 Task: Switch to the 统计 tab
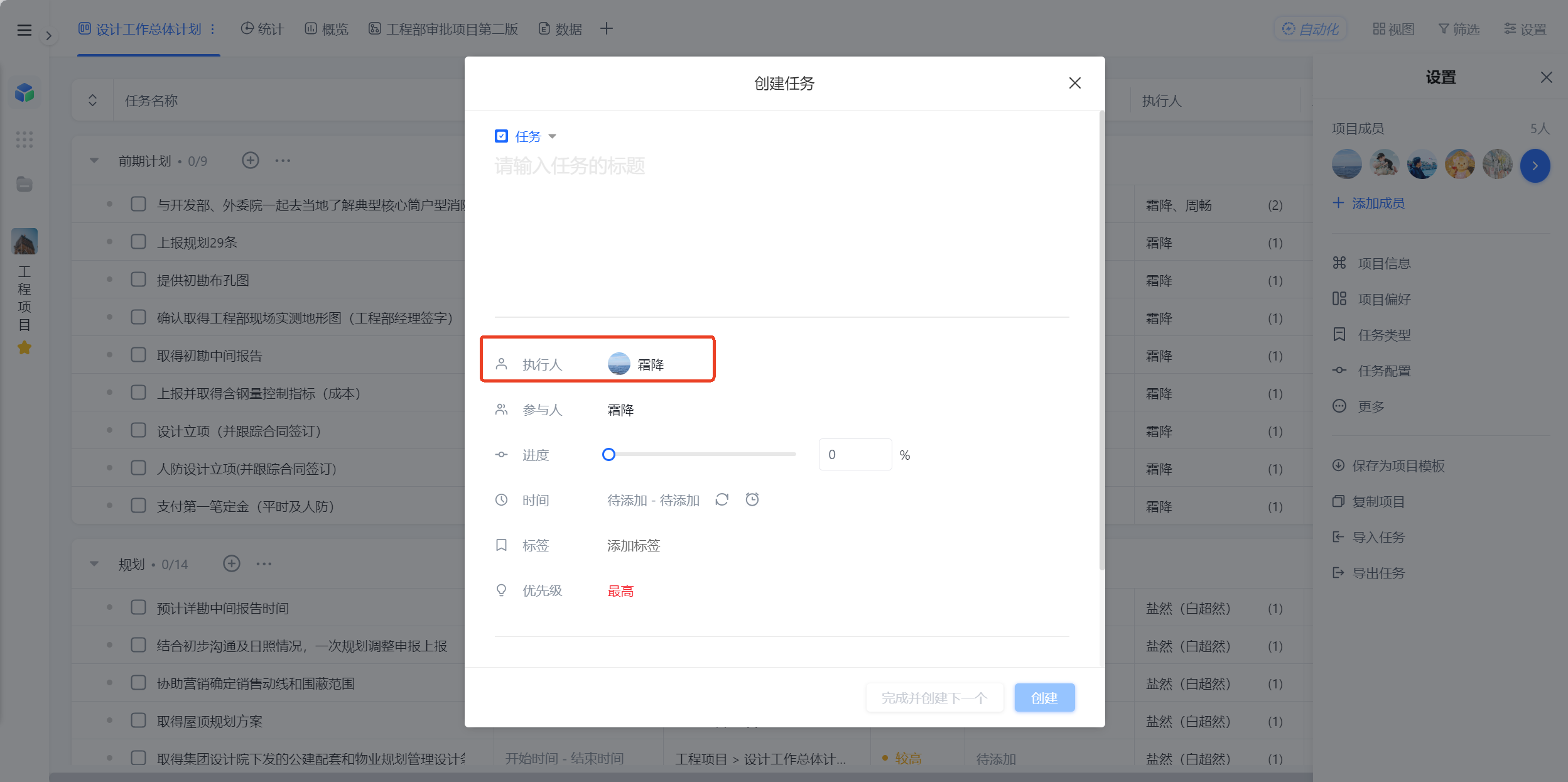click(x=262, y=29)
